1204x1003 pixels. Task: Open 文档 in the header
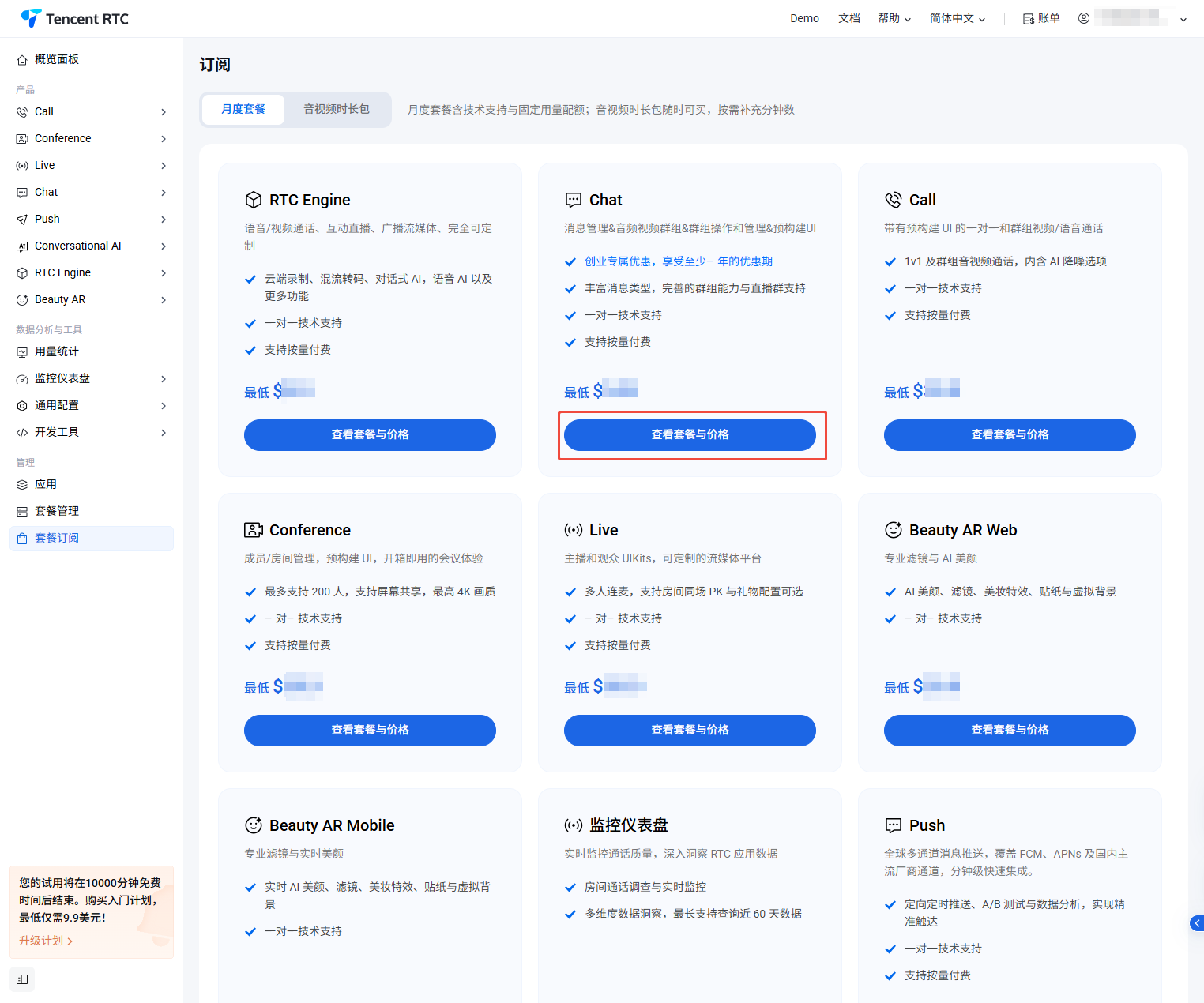point(849,18)
